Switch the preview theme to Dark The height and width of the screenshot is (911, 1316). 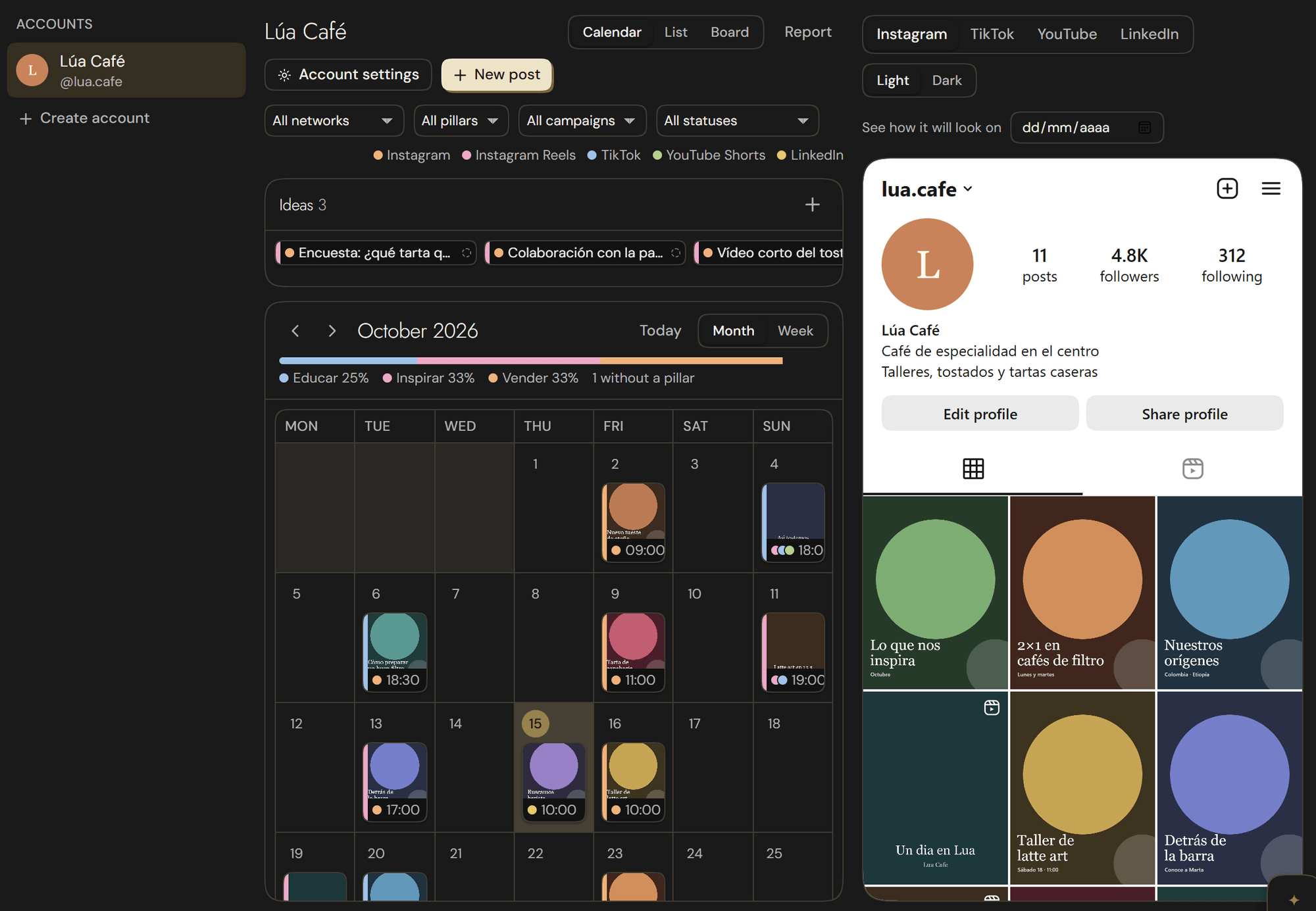[x=946, y=80]
